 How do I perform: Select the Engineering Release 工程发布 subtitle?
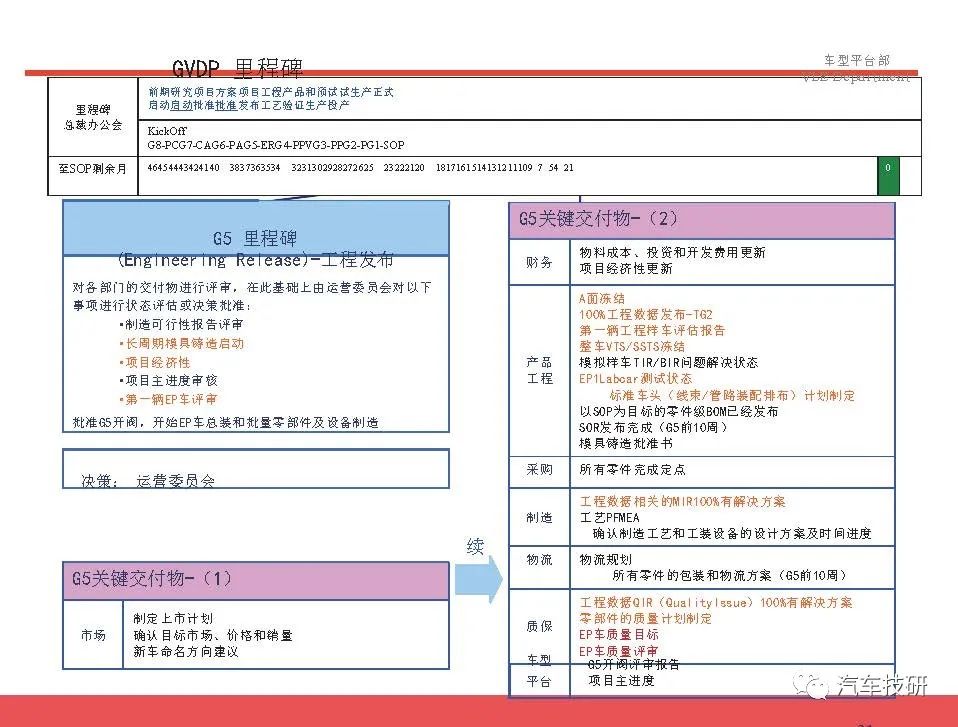[255, 260]
